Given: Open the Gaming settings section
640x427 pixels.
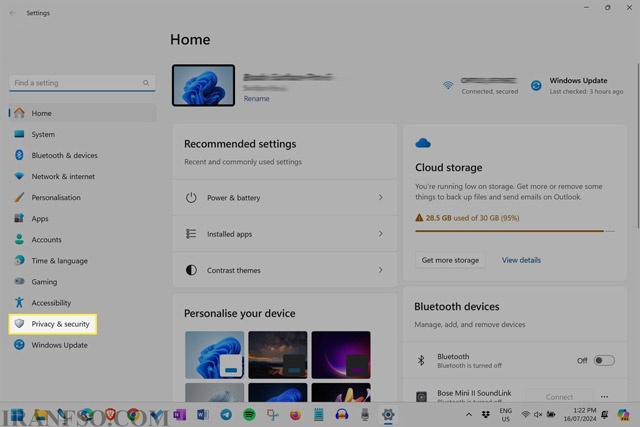Looking at the screenshot, I should [x=82, y=282].
